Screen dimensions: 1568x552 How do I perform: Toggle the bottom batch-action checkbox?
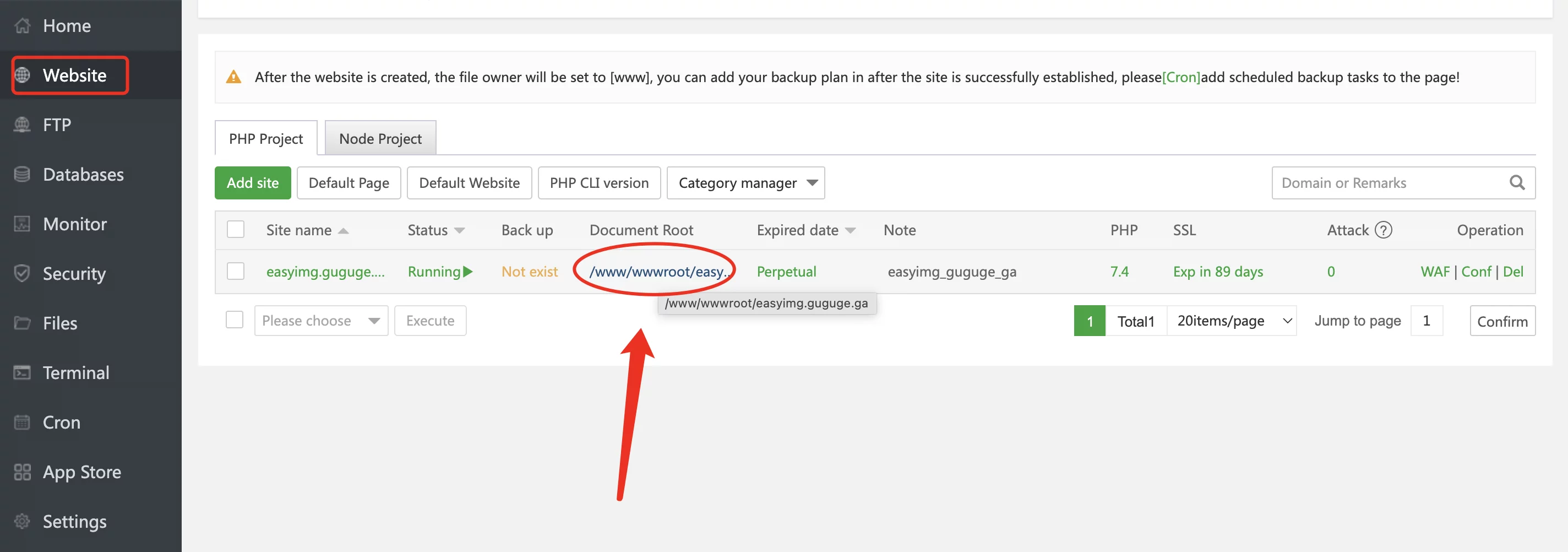235,320
